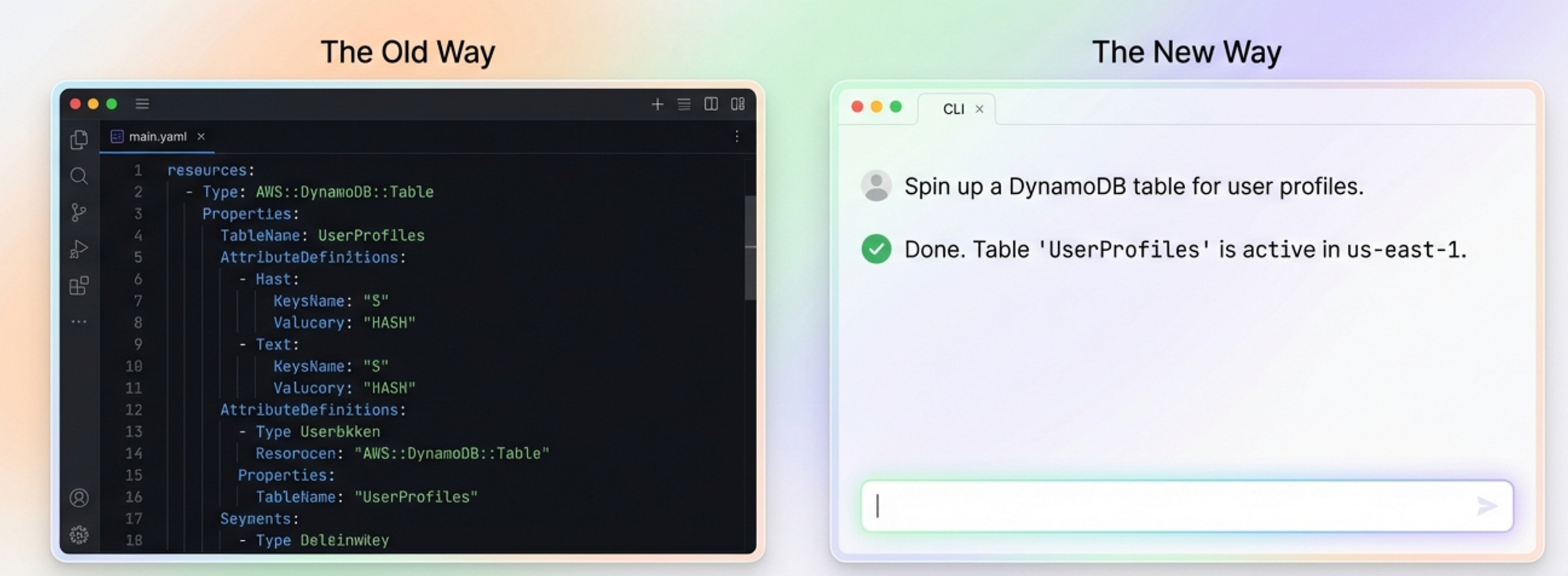Click line 1 'resources:' in editor
The height and width of the screenshot is (576, 1568).
tap(210, 170)
